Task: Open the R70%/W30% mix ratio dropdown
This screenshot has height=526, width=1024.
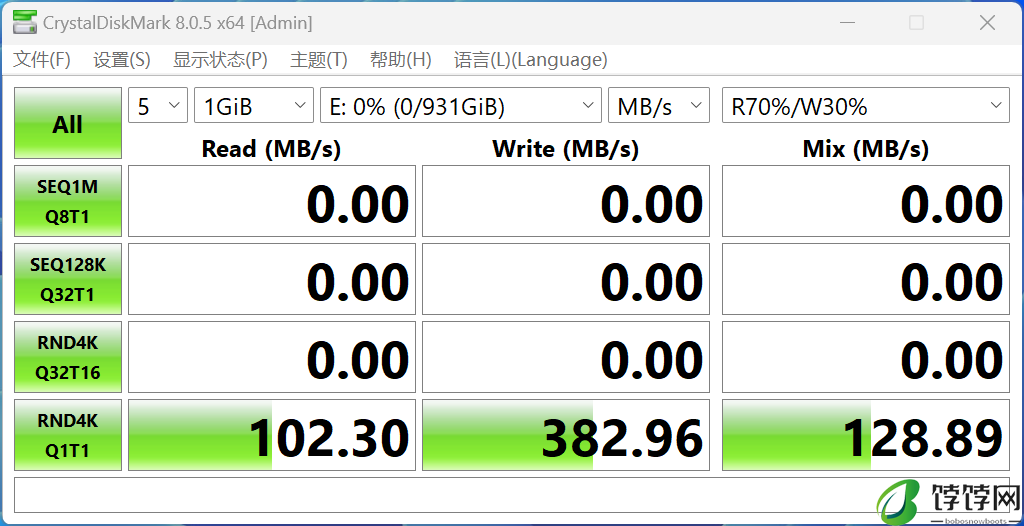Action: pyautogui.click(x=866, y=105)
